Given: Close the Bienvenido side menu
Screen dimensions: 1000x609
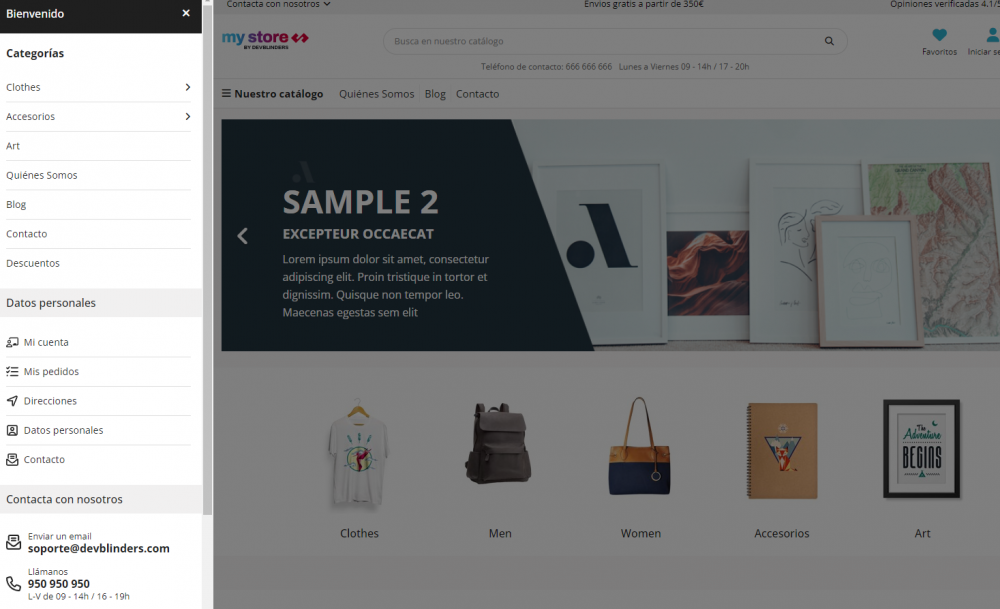Looking at the screenshot, I should point(186,13).
